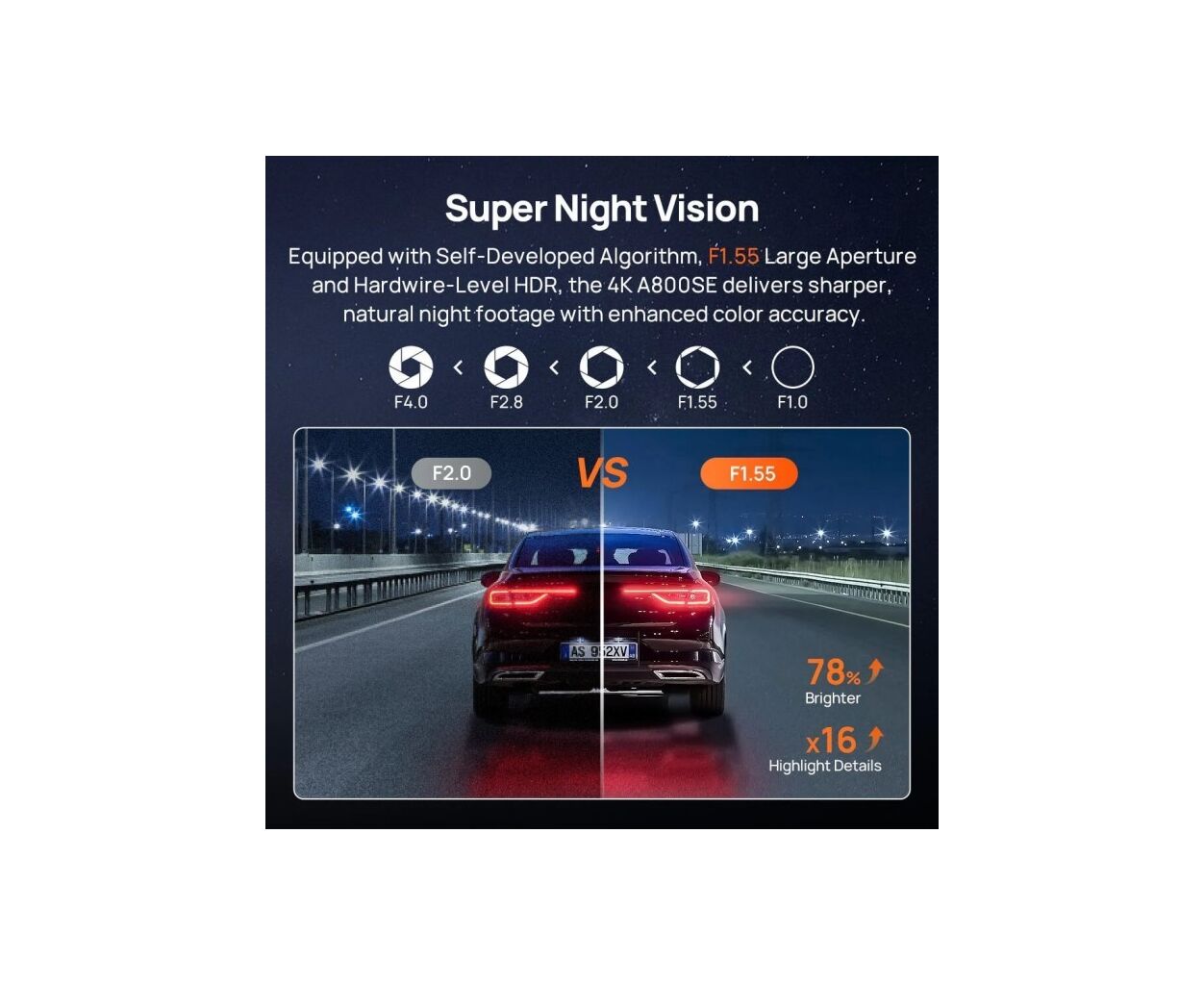Select the F1.55 aperture icon
Image resolution: width=1204 pixels, height=985 pixels.
pyautogui.click(x=697, y=366)
